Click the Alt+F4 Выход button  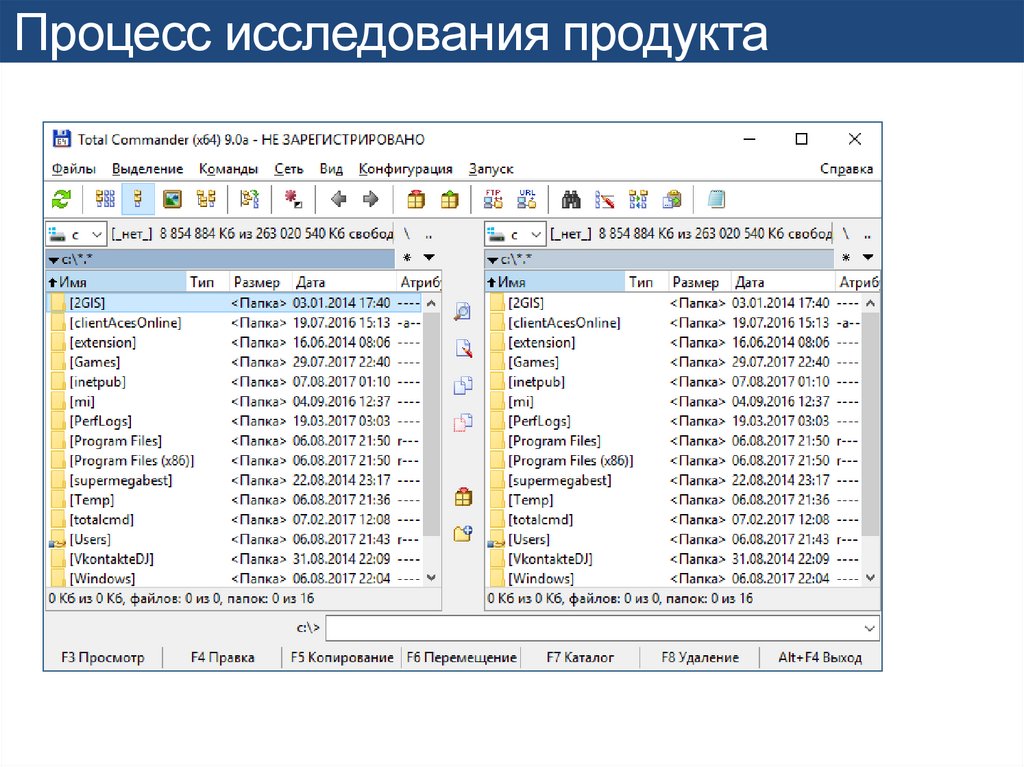point(820,657)
